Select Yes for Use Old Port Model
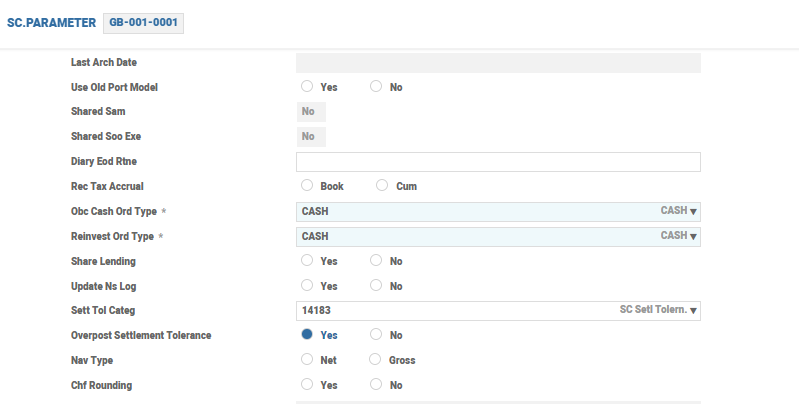 (x=307, y=87)
